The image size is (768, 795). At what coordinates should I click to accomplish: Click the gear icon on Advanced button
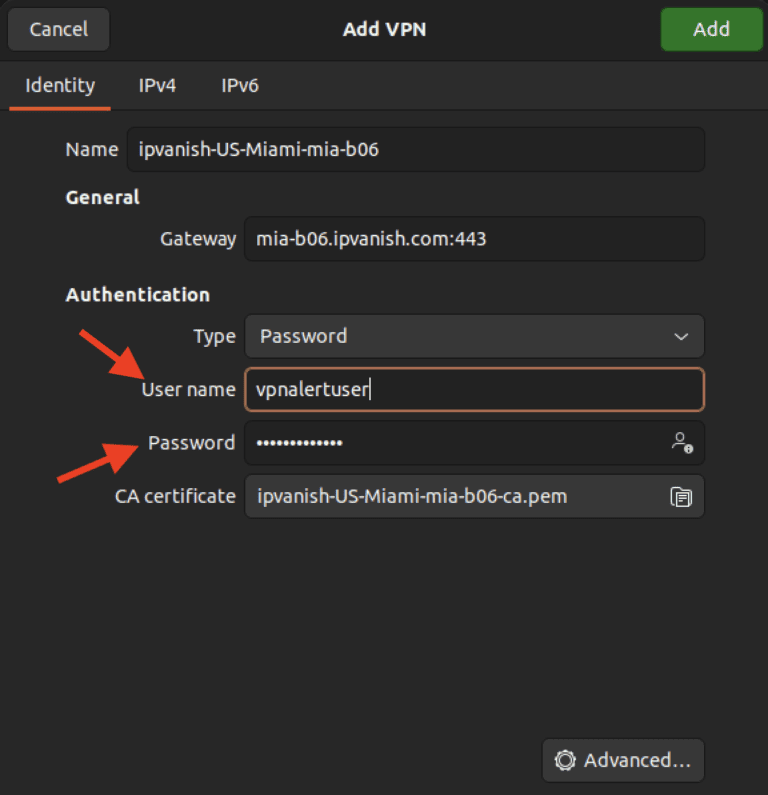[x=565, y=761]
